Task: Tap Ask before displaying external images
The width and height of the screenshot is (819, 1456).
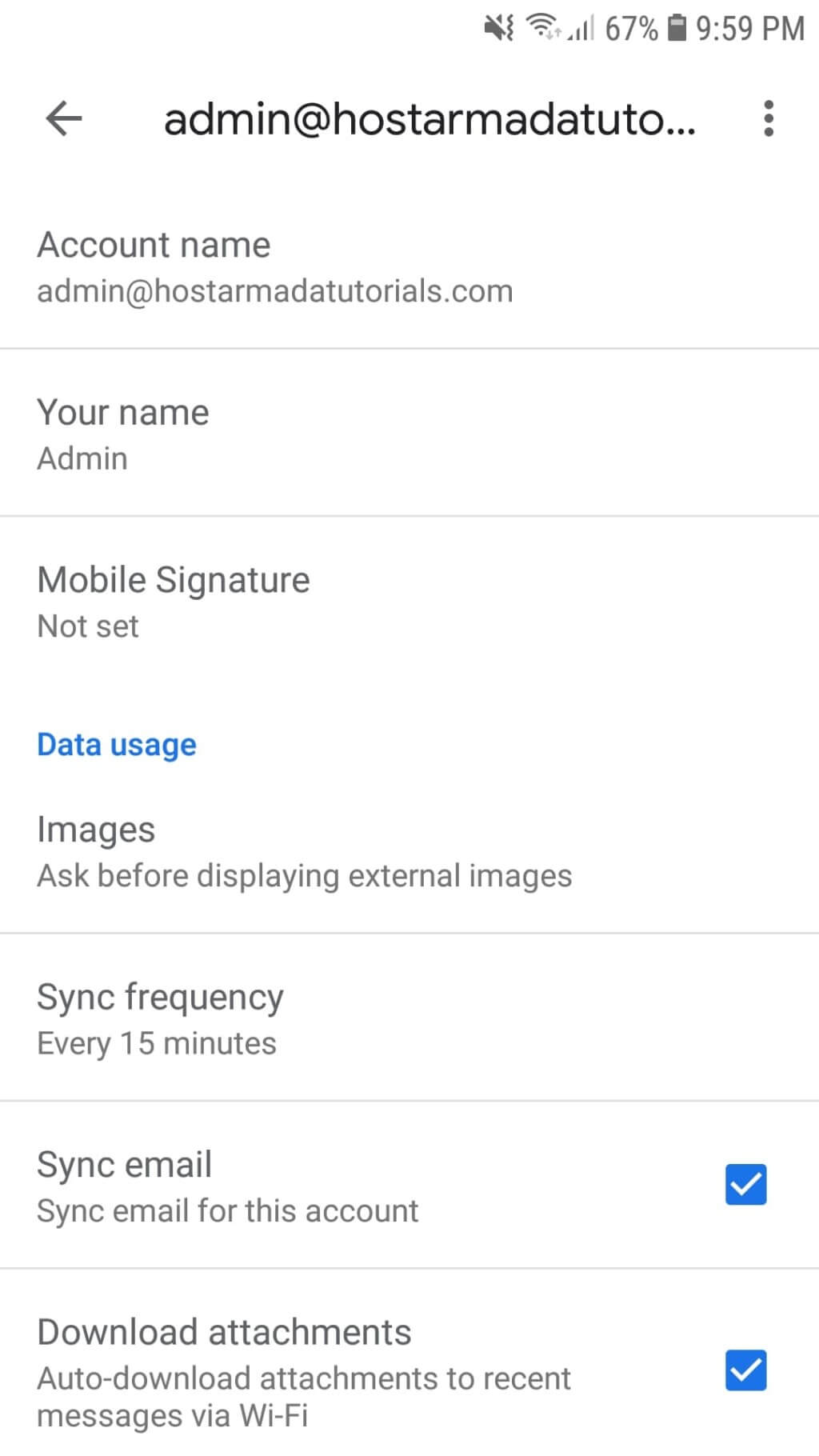Action: tap(304, 876)
